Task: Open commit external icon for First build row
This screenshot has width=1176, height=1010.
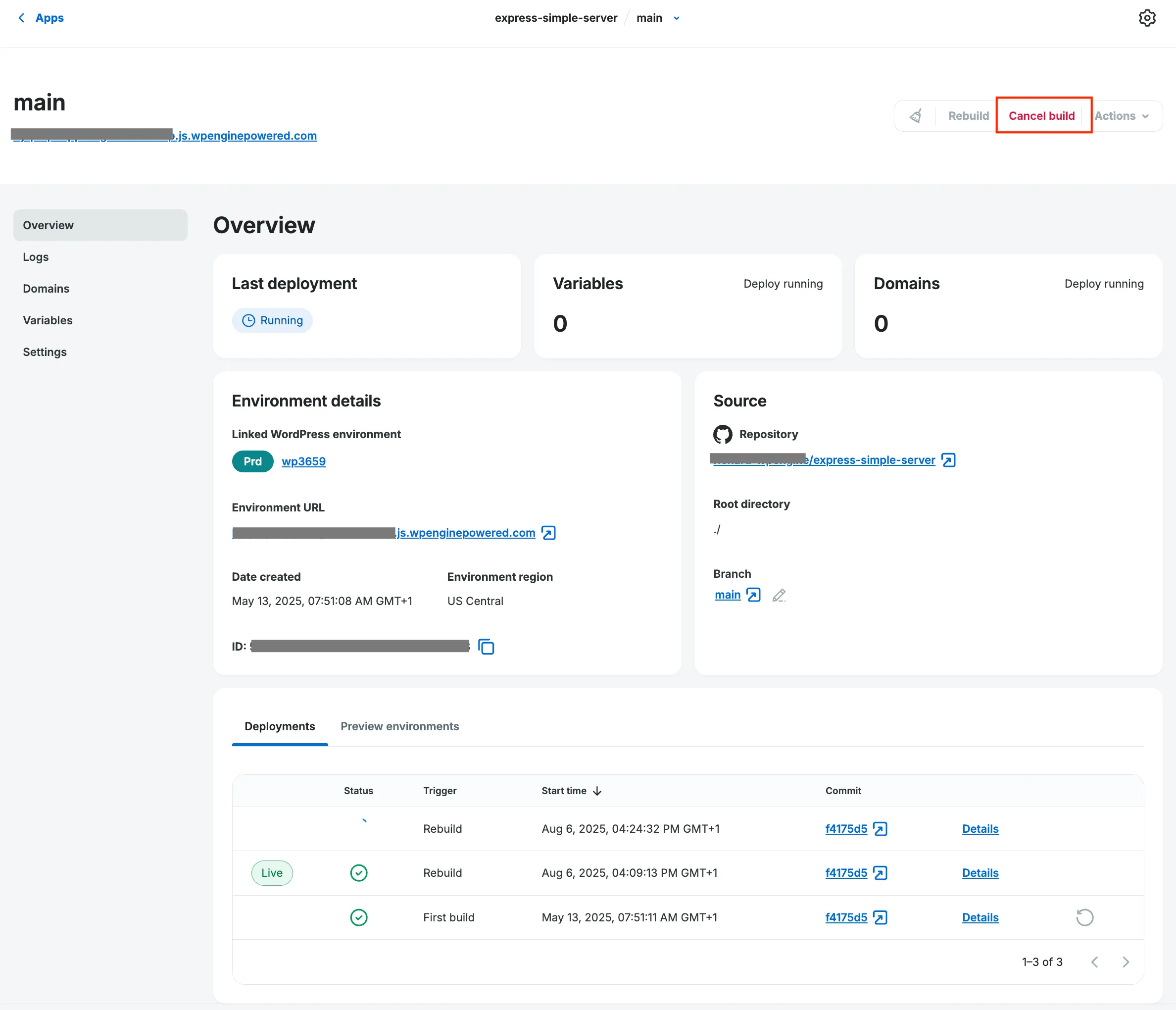Action: click(x=880, y=917)
